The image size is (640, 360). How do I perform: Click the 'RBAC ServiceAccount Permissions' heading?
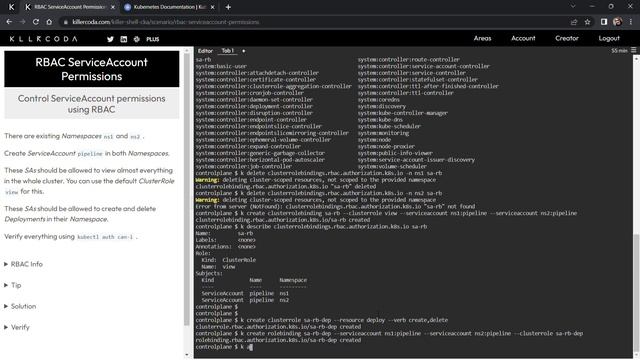tap(91, 69)
